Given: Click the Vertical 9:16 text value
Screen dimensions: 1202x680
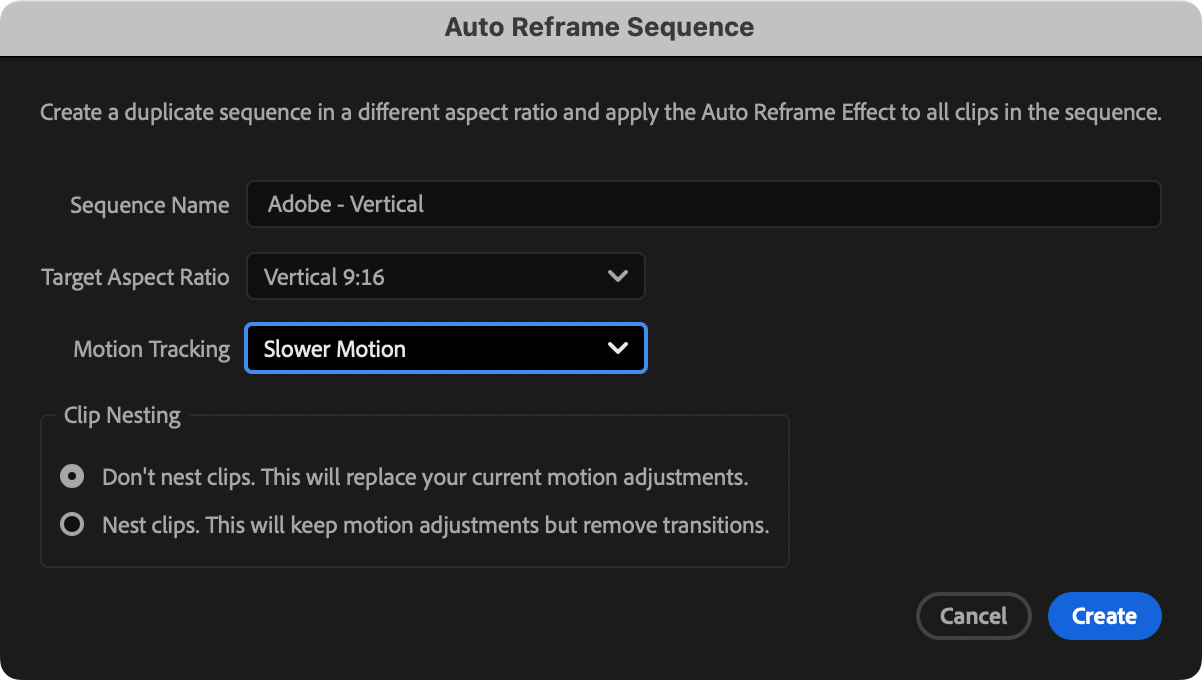Looking at the screenshot, I should click(324, 277).
